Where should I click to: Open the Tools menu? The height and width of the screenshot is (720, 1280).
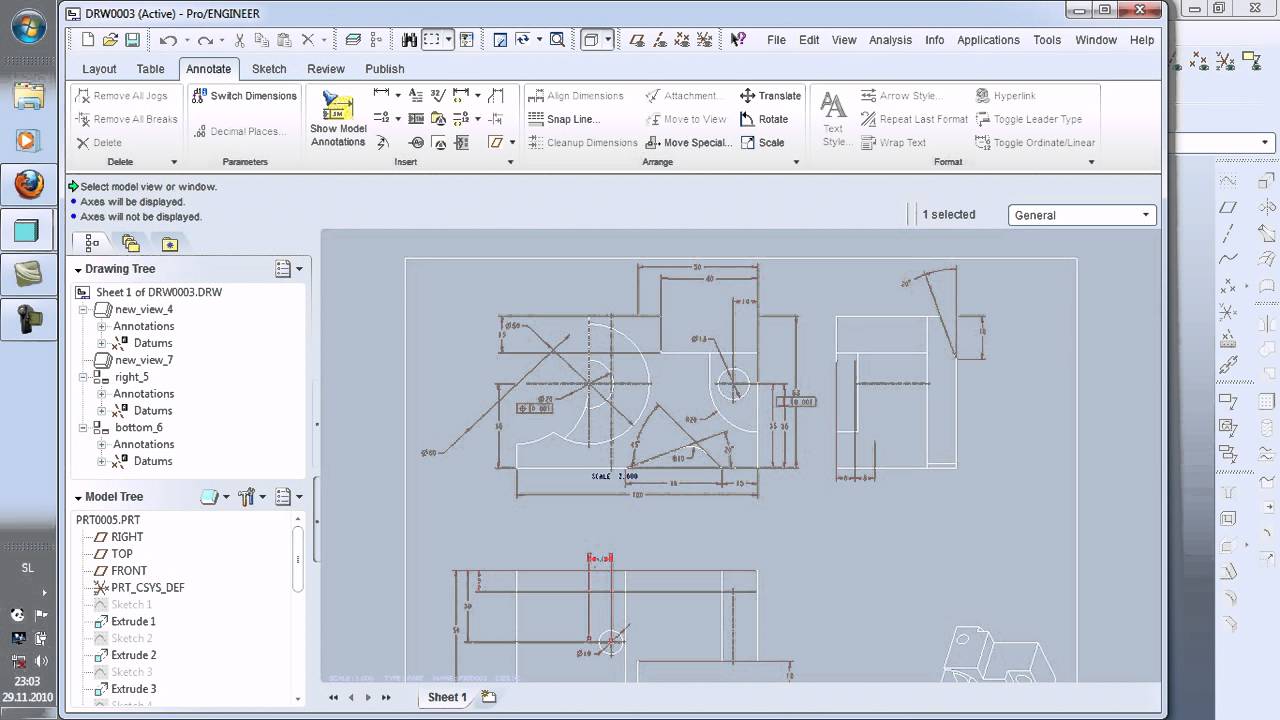point(1047,40)
